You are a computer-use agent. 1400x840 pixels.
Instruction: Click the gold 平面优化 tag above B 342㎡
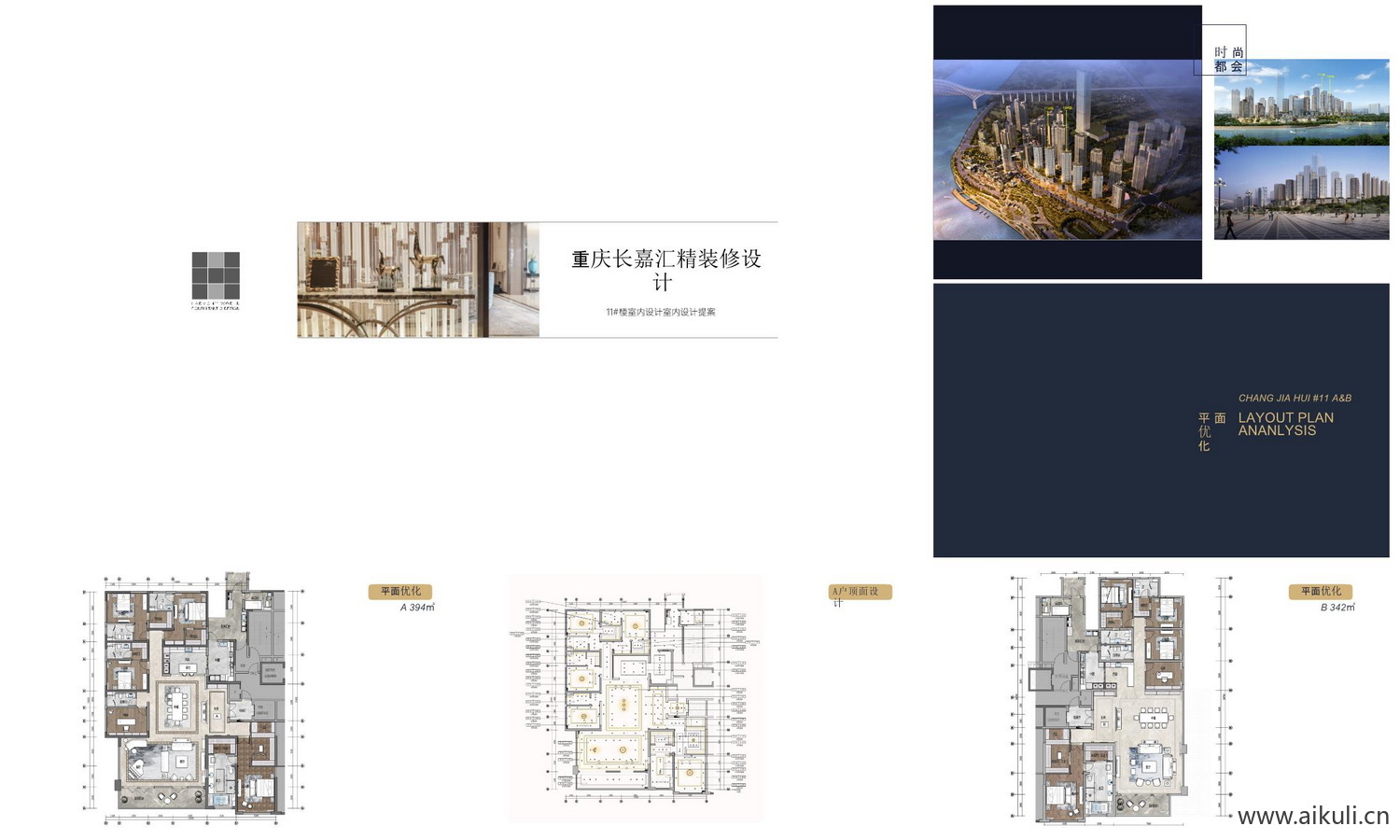tap(1321, 591)
